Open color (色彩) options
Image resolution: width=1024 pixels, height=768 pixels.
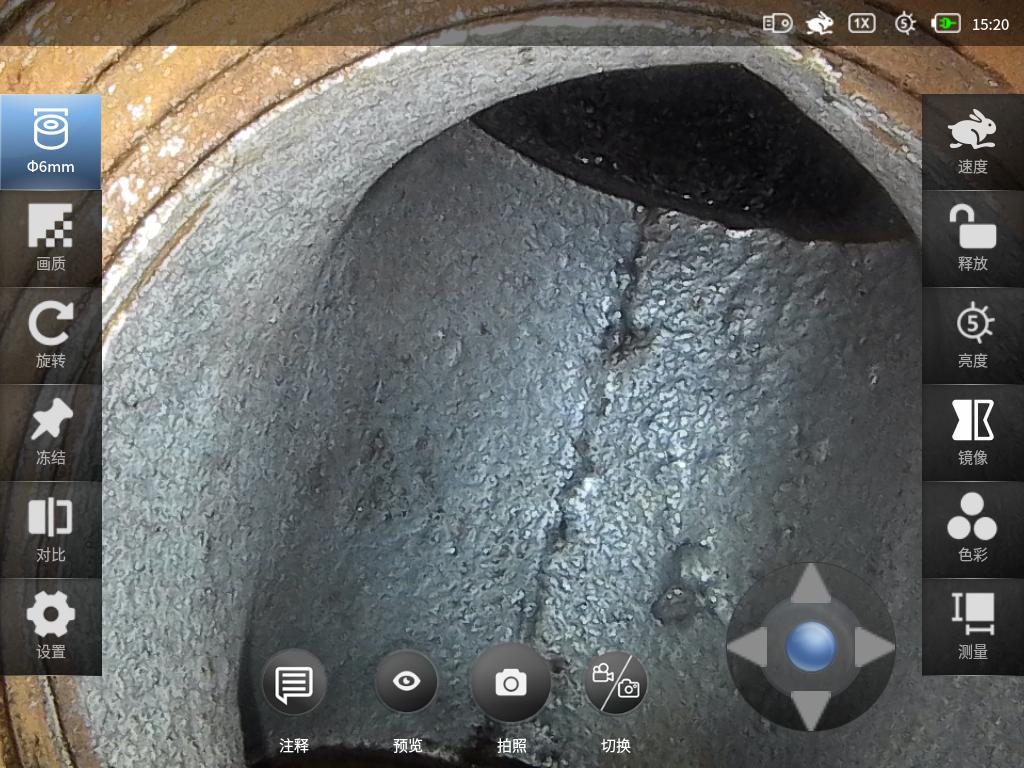point(972,529)
